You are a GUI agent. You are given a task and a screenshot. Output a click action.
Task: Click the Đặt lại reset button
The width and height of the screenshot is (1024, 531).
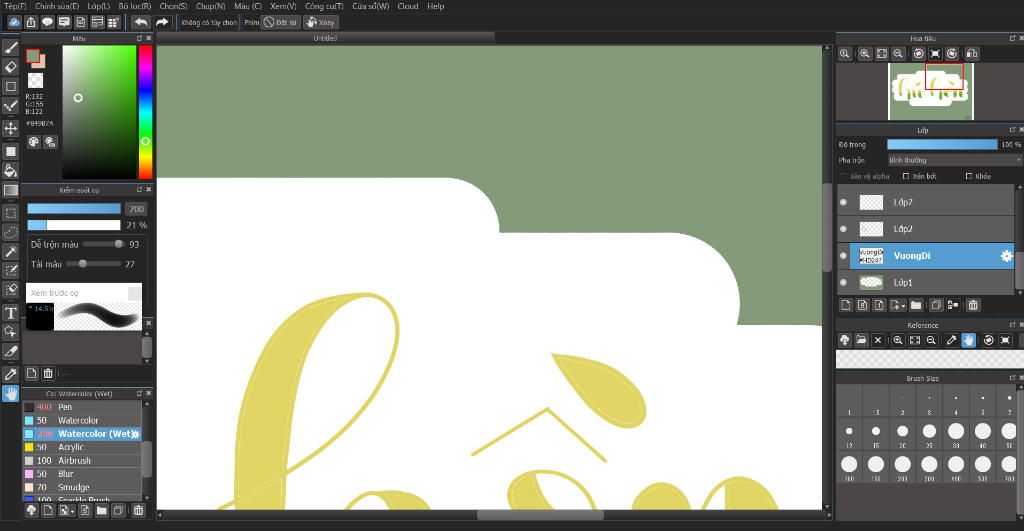click(281, 22)
